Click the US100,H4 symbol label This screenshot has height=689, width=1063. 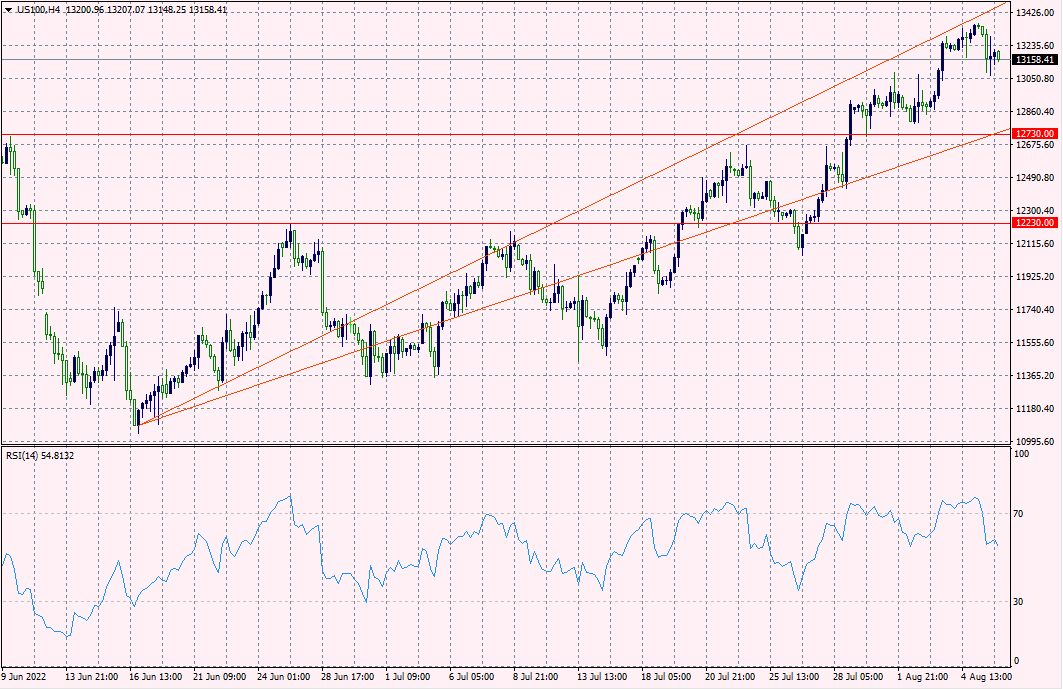pyautogui.click(x=39, y=10)
